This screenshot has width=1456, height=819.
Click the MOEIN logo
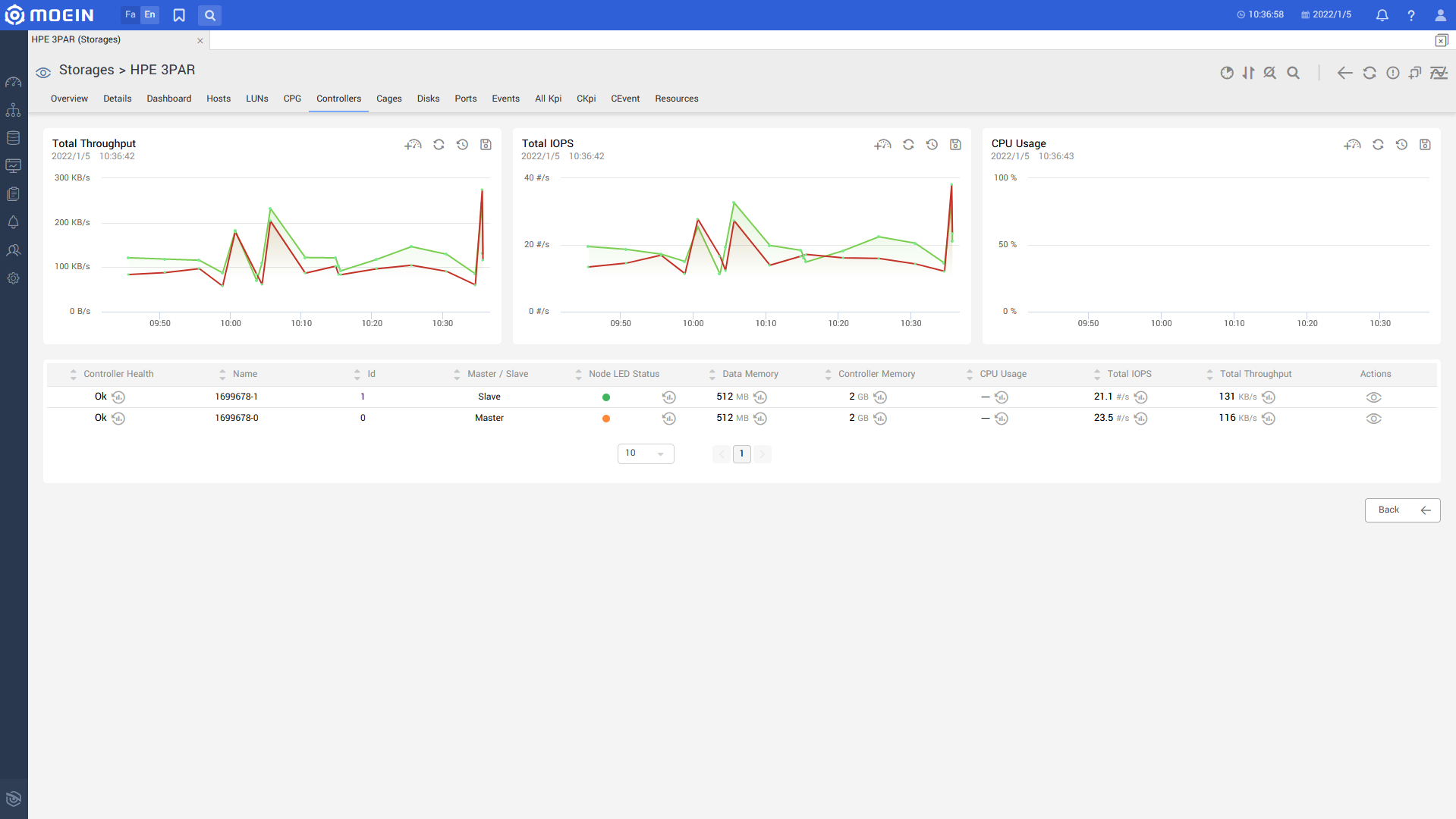50,15
